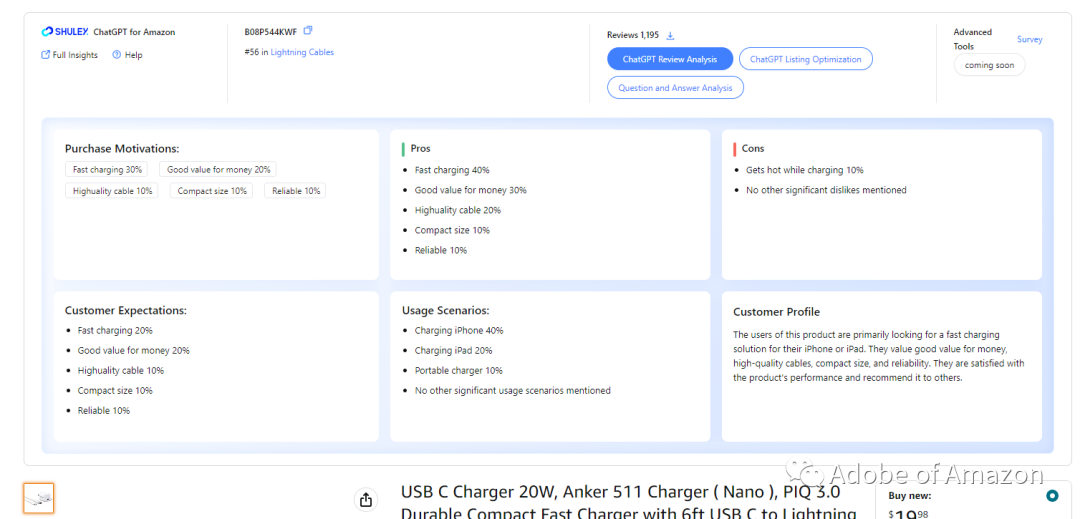Screen dimensions: 1080x519
Task: Switch to Question and Answer Analysis tab
Action: [x=675, y=88]
